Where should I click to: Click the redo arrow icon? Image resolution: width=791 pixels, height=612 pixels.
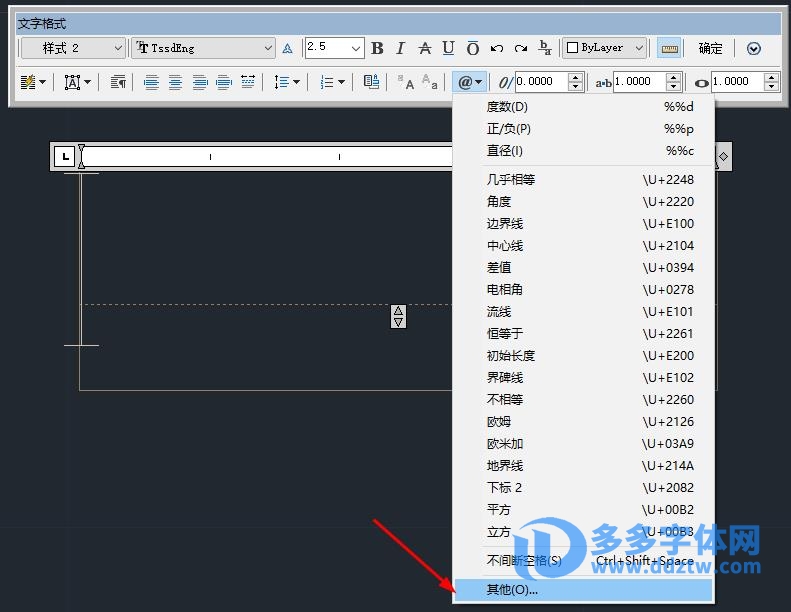coord(520,48)
